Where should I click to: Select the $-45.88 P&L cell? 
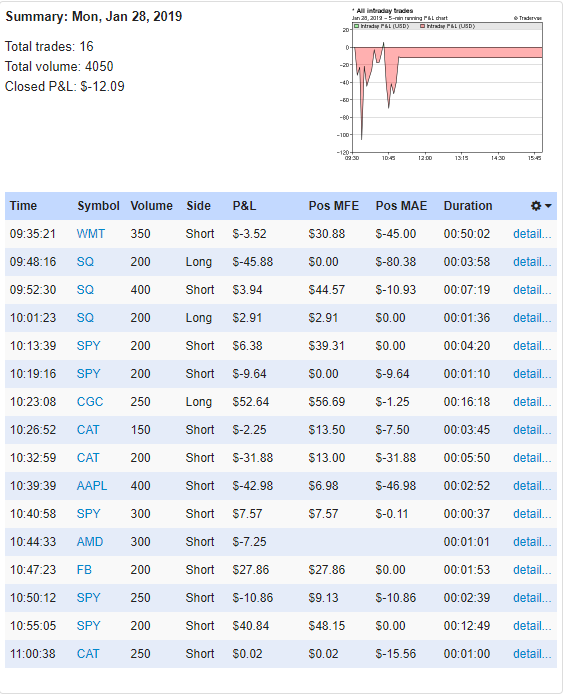(253, 262)
